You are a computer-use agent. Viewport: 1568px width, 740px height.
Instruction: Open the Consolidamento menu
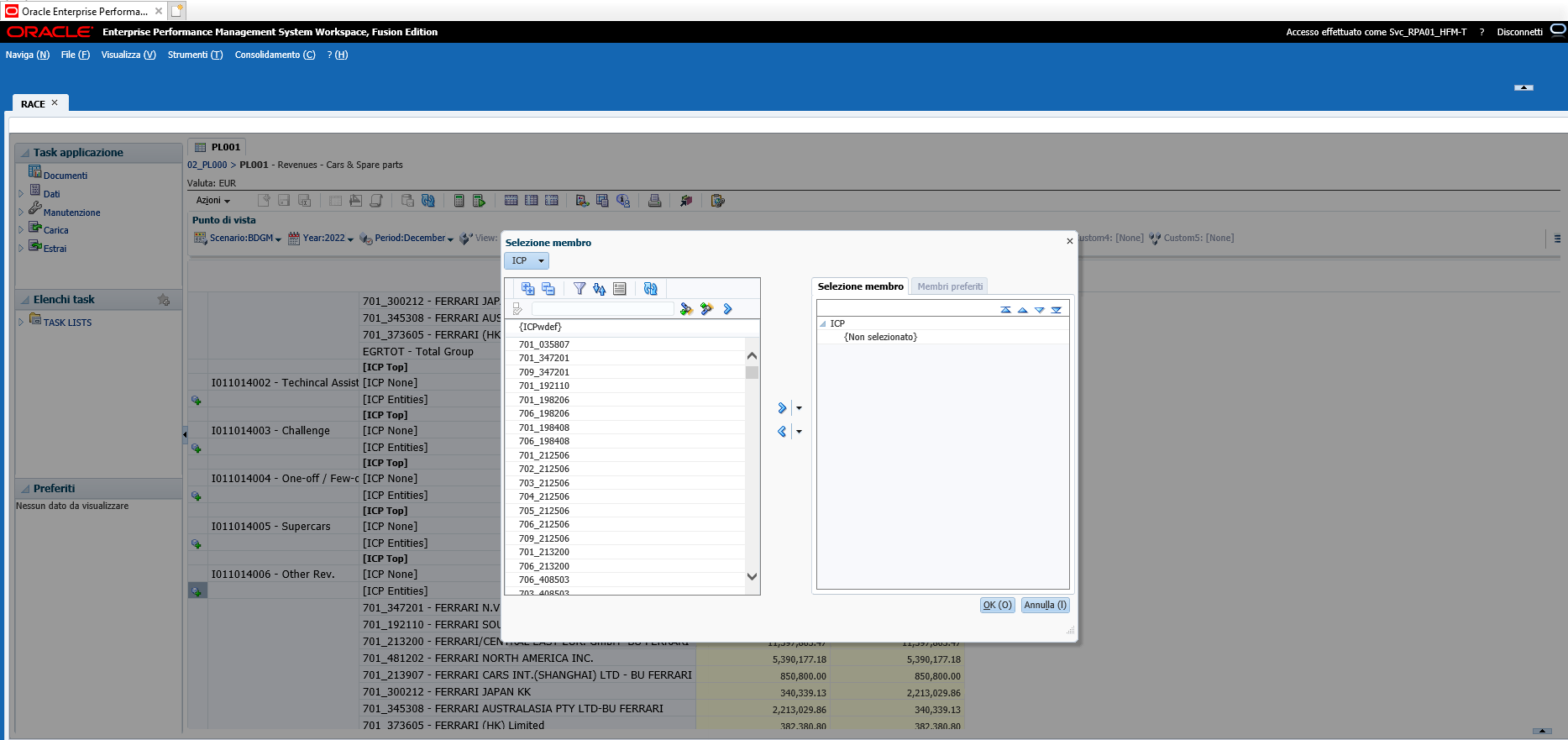pos(275,55)
